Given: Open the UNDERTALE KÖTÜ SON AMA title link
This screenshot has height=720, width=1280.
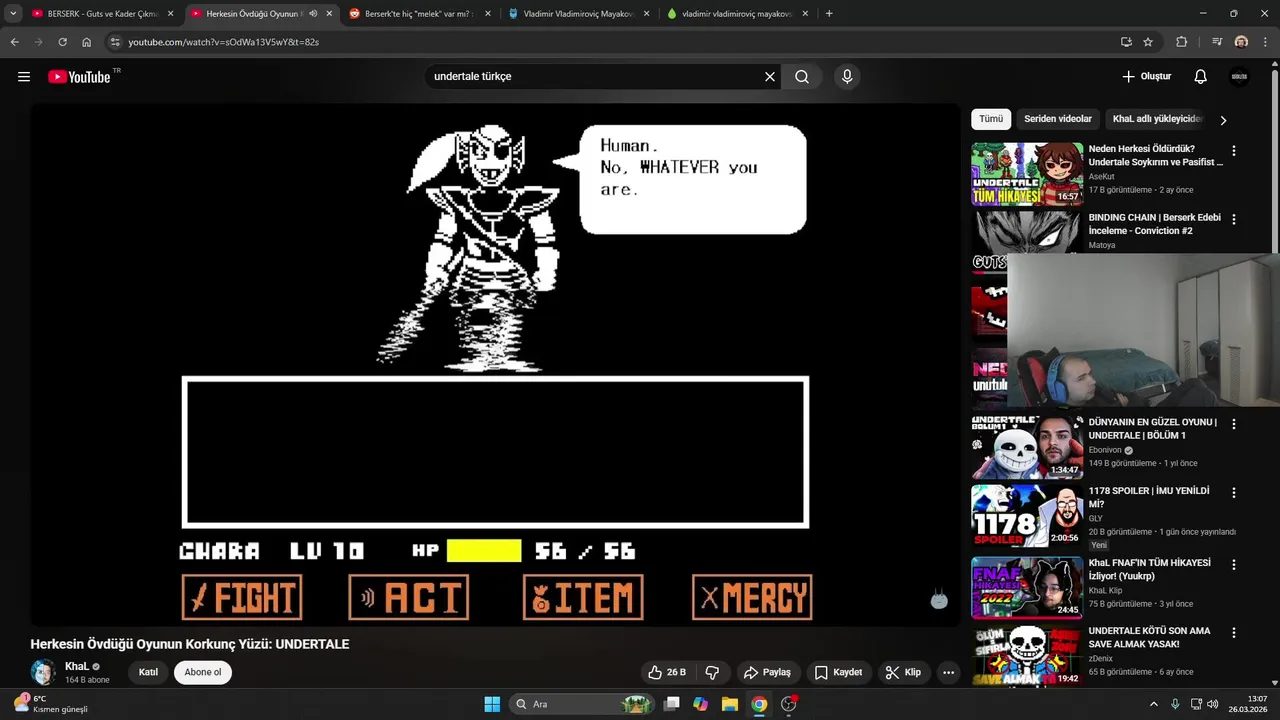Looking at the screenshot, I should (1149, 638).
